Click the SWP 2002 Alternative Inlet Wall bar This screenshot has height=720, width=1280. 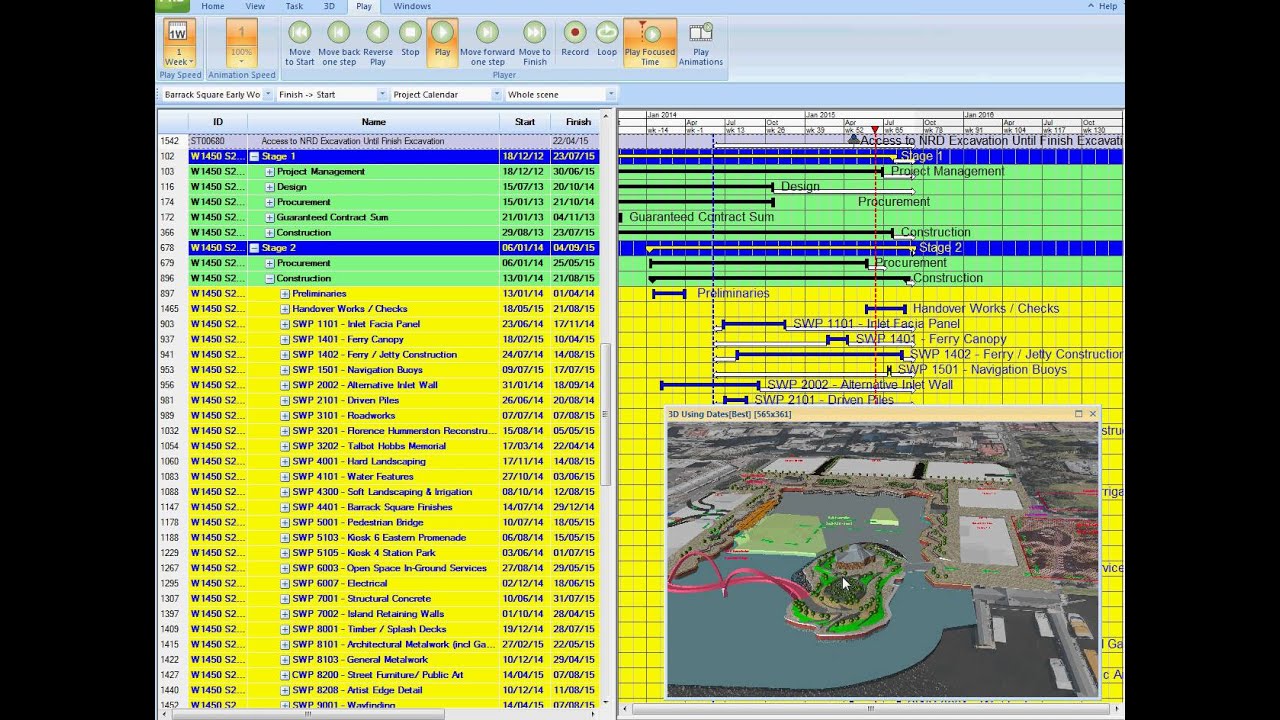[x=710, y=385]
